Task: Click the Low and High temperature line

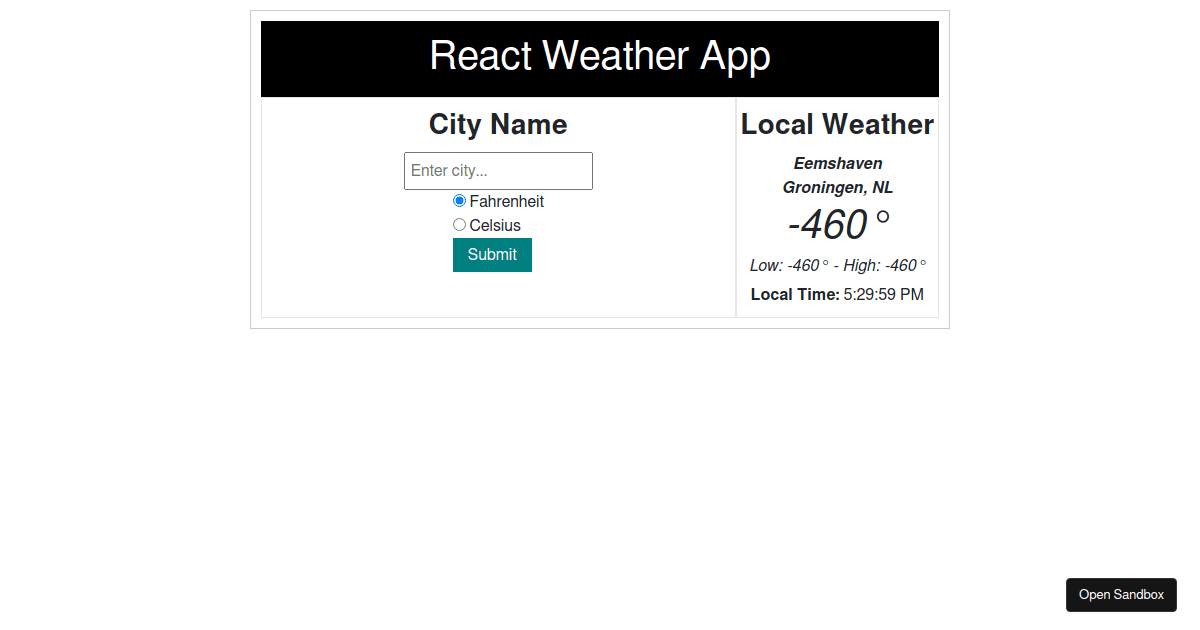Action: (838, 265)
